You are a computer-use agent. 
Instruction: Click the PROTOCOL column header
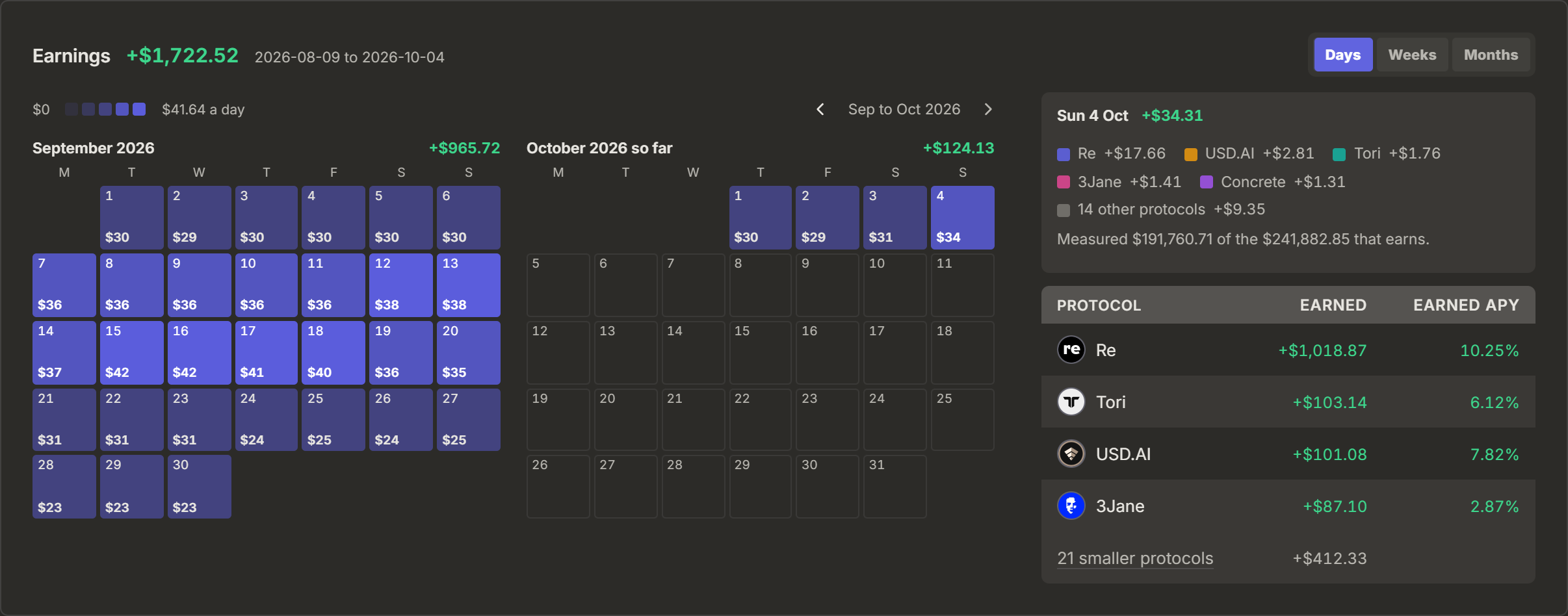(x=1099, y=305)
